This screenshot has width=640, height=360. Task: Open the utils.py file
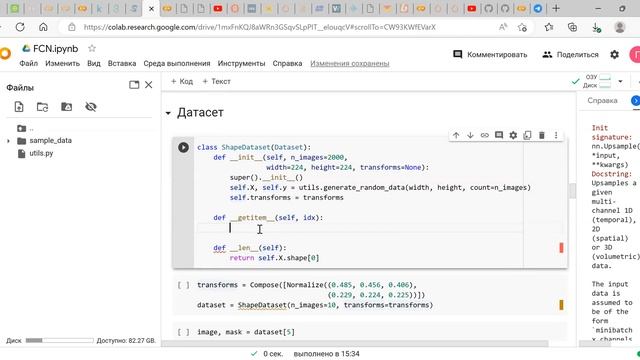41,153
